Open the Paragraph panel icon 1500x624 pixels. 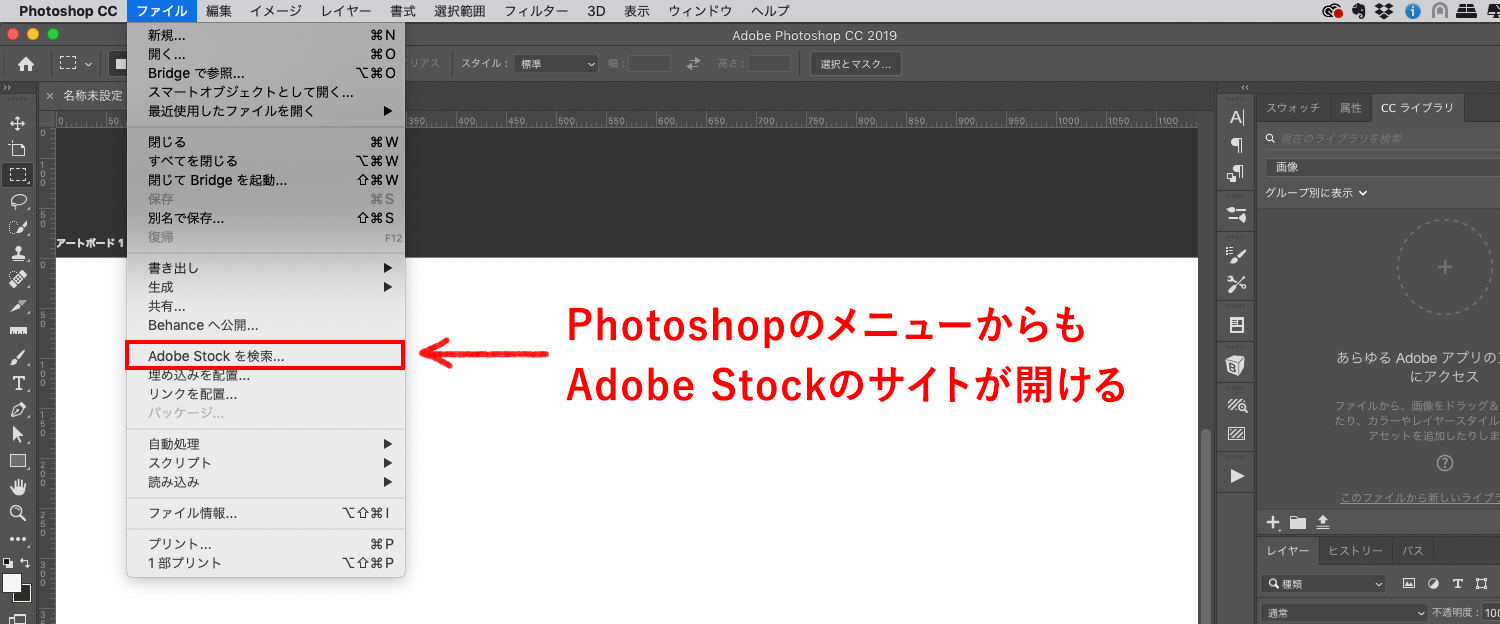coord(1237,146)
